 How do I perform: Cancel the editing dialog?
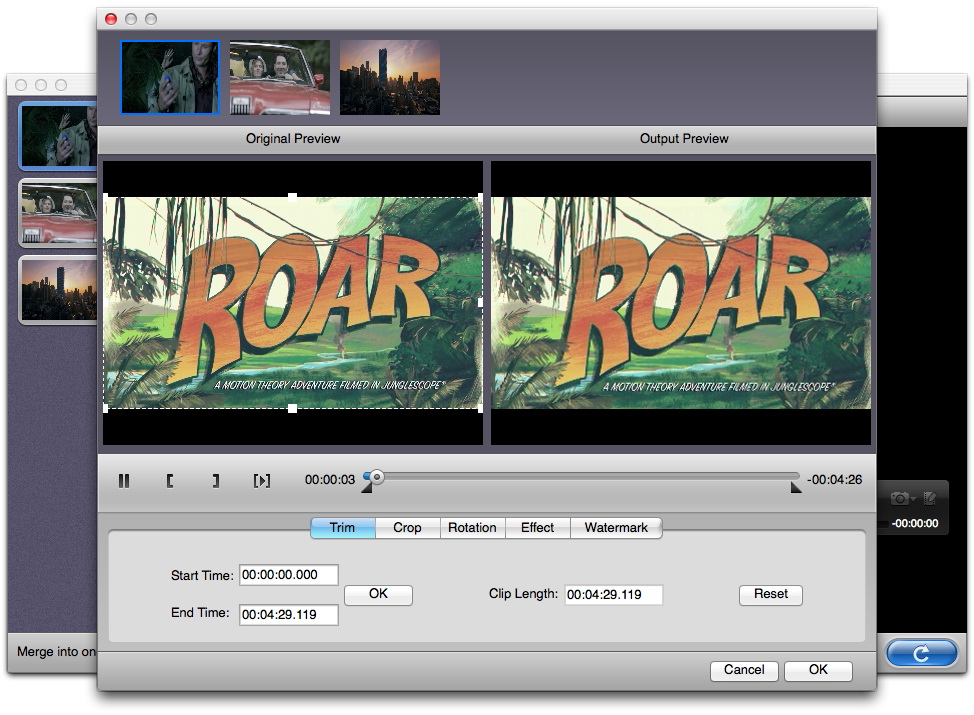(744, 670)
